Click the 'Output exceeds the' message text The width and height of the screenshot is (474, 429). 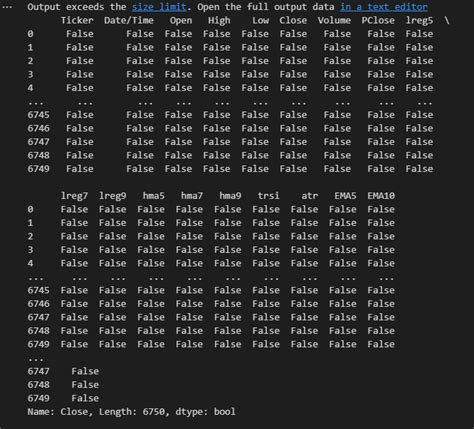[x=77, y=7]
